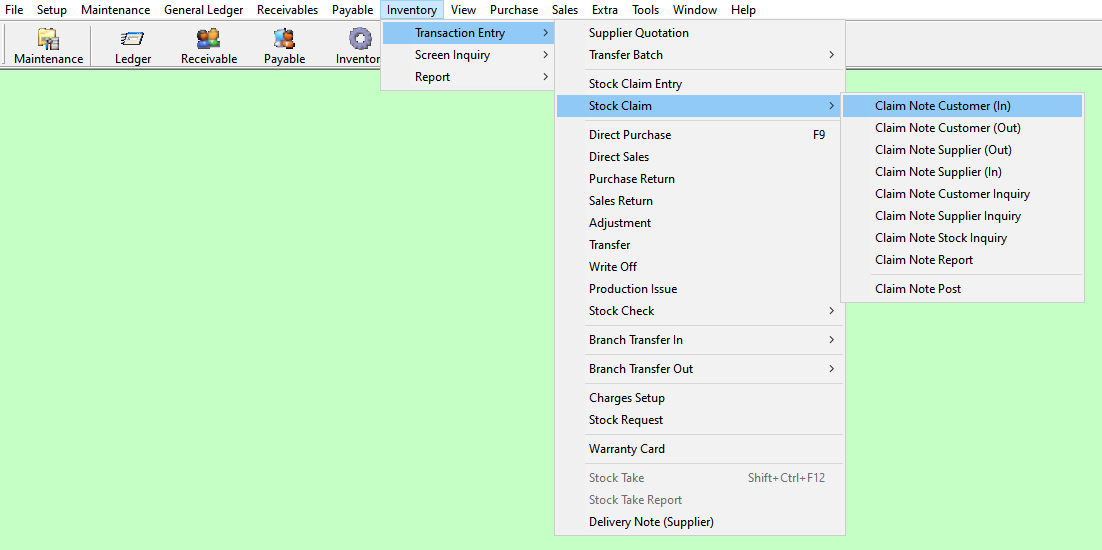Open the General Ledger menu
Image resolution: width=1102 pixels, height=550 pixels.
204,10
